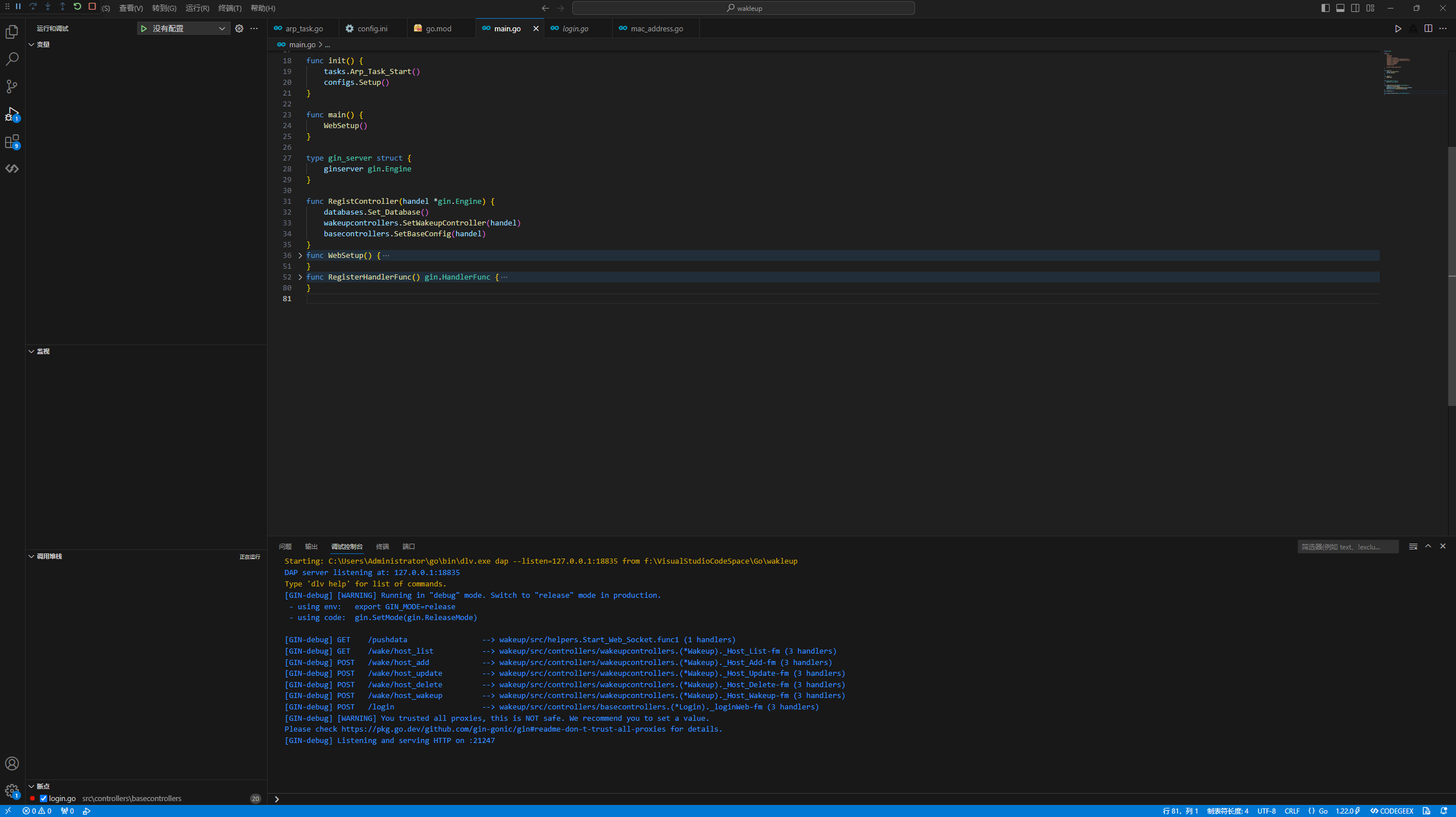The height and width of the screenshot is (817, 1456).
Task: Toggle secondary side bar visibility
Action: tap(1355, 8)
